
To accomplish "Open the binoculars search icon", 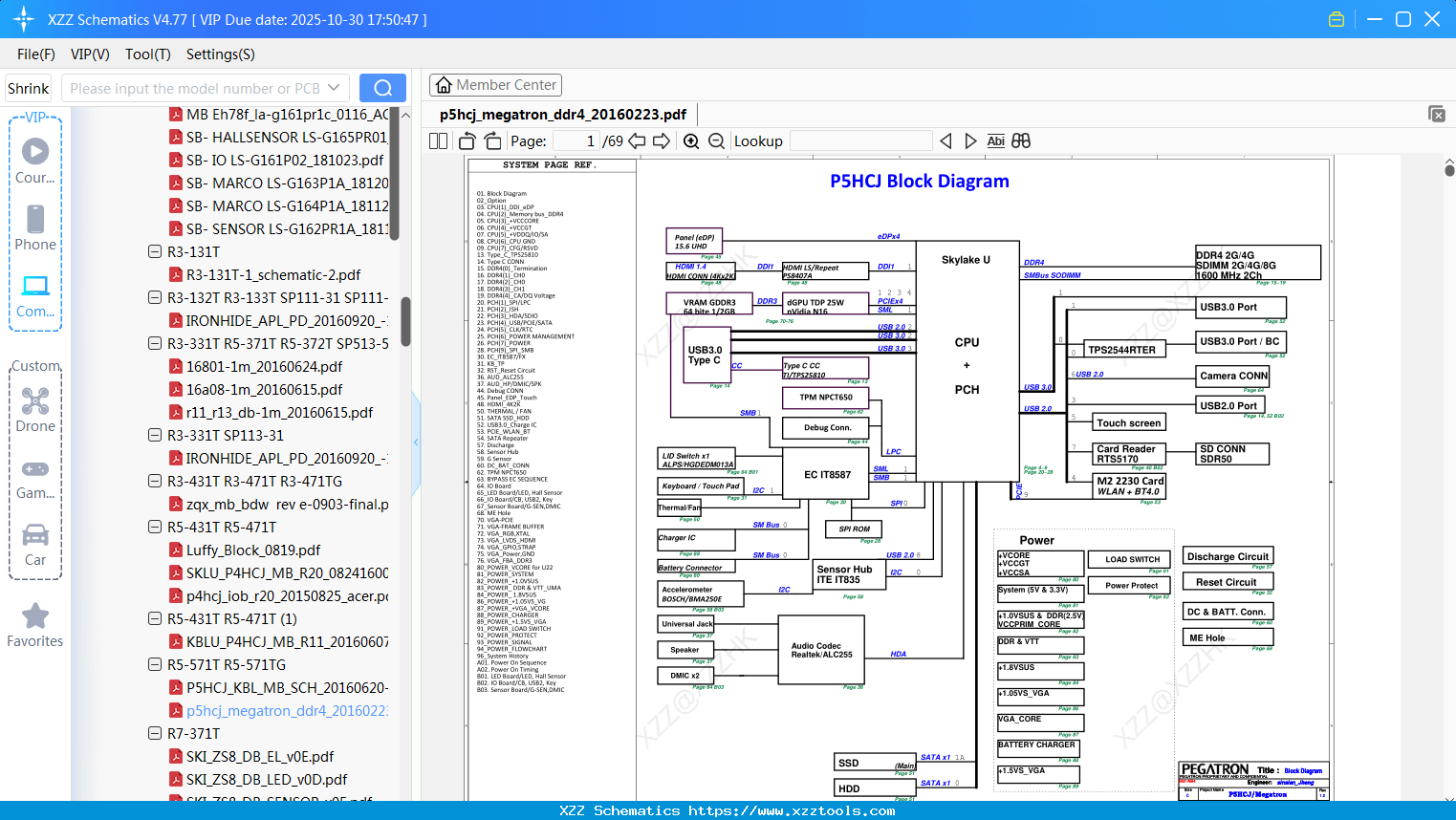I will click(1021, 141).
